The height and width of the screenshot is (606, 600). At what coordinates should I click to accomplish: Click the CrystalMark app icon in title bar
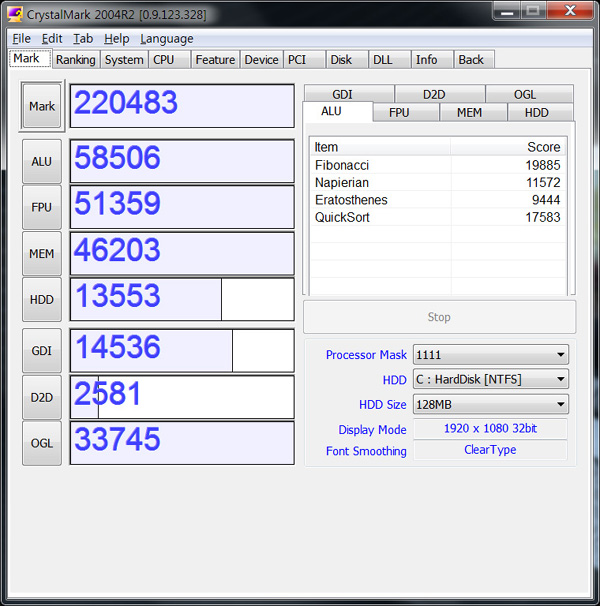tap(15, 14)
